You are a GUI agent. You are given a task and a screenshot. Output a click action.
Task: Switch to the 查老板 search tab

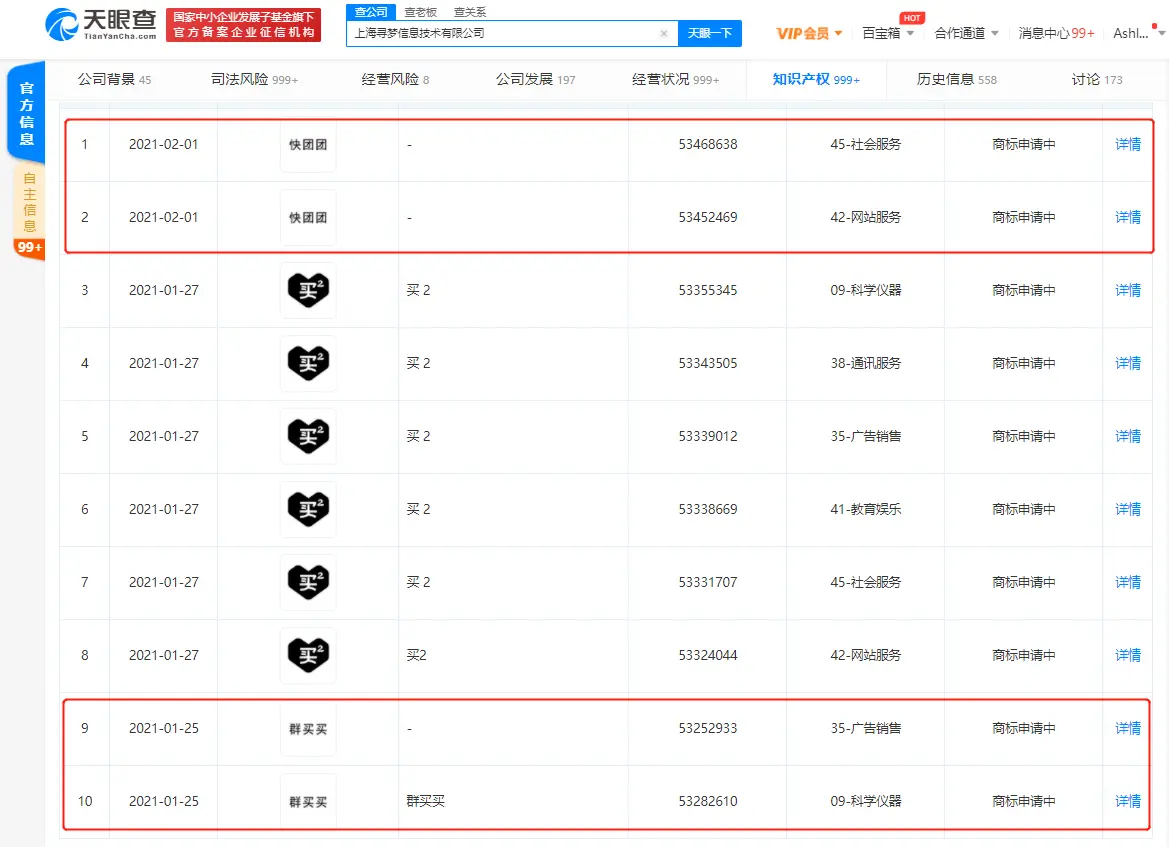coord(420,12)
